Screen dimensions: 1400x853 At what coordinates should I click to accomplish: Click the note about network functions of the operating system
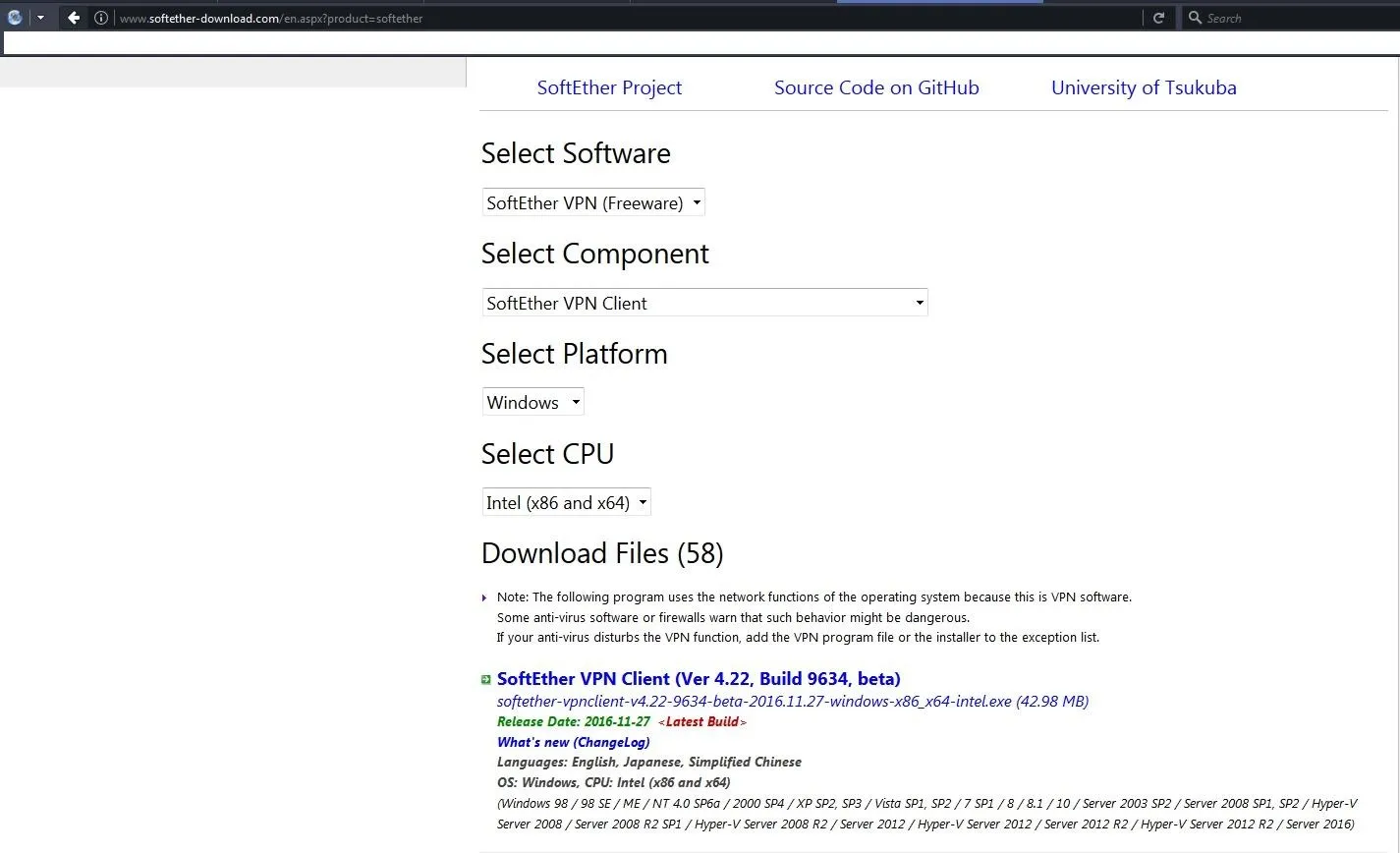(x=813, y=597)
